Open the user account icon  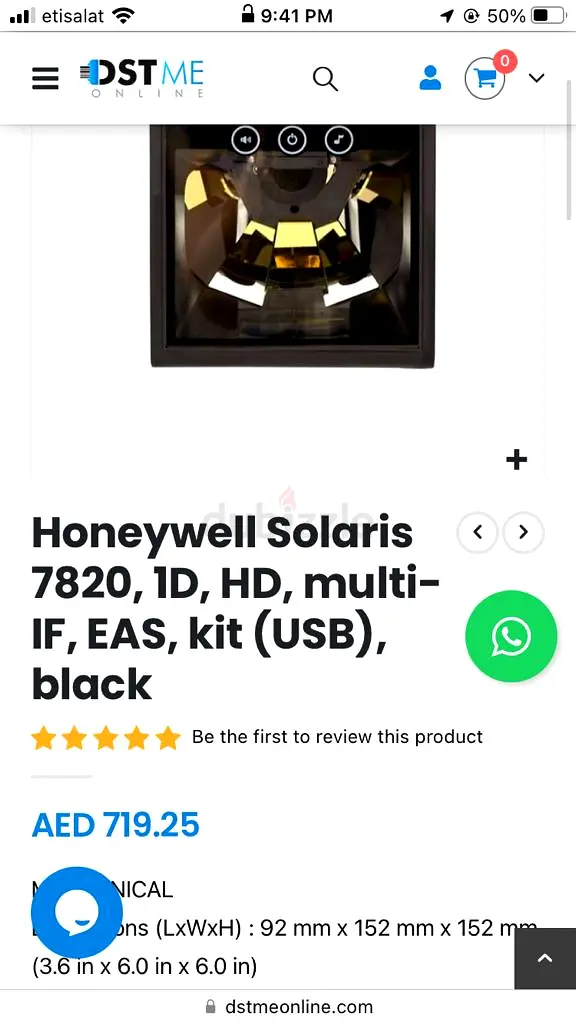point(430,78)
